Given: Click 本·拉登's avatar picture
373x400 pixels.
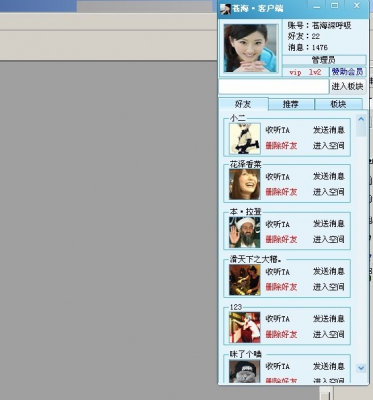Looking at the screenshot, I should [244, 232].
